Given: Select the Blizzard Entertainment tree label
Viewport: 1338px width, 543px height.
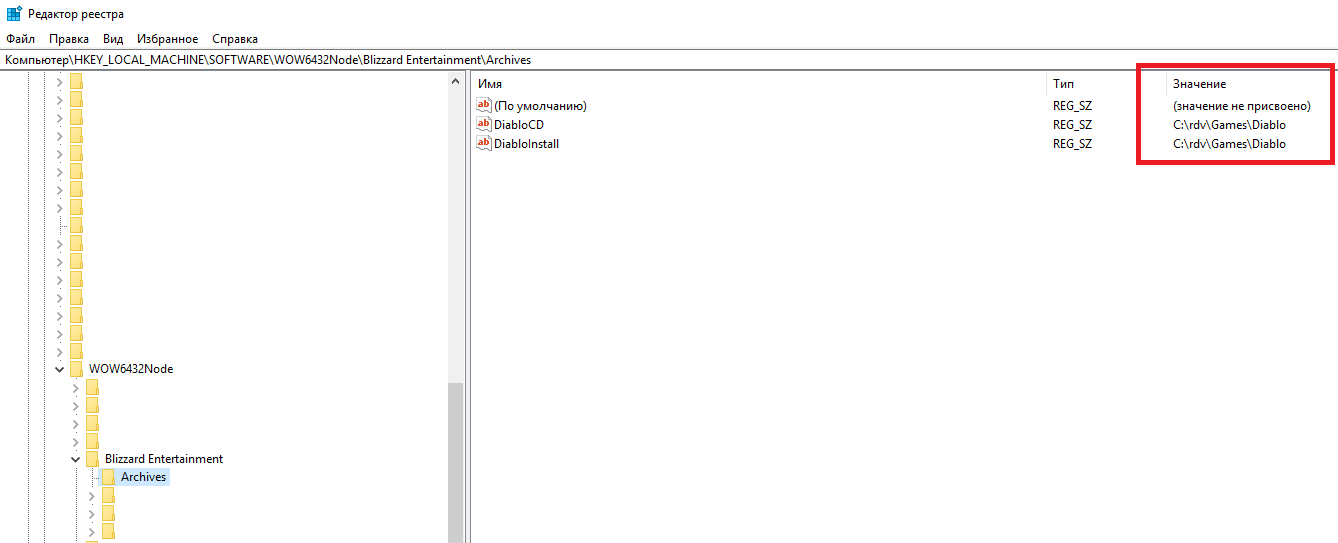Looking at the screenshot, I should point(164,459).
